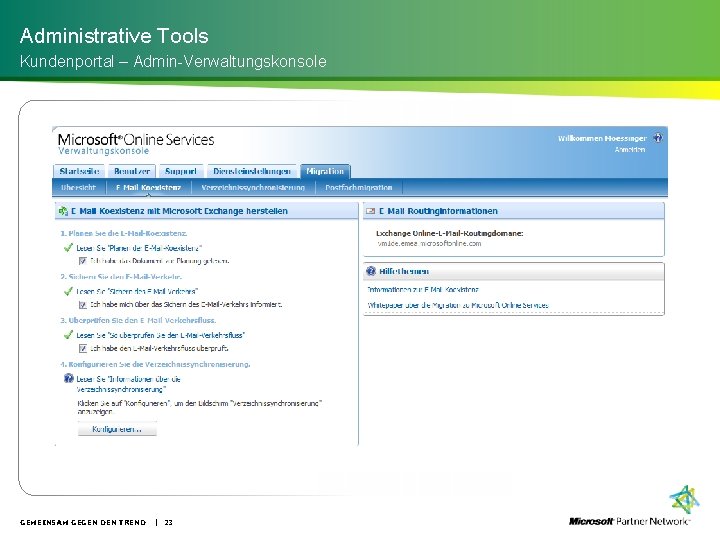The image size is (720, 540).
Task: Click the routing domain ending in emea.microsoftonline.com
Action: tap(429, 243)
